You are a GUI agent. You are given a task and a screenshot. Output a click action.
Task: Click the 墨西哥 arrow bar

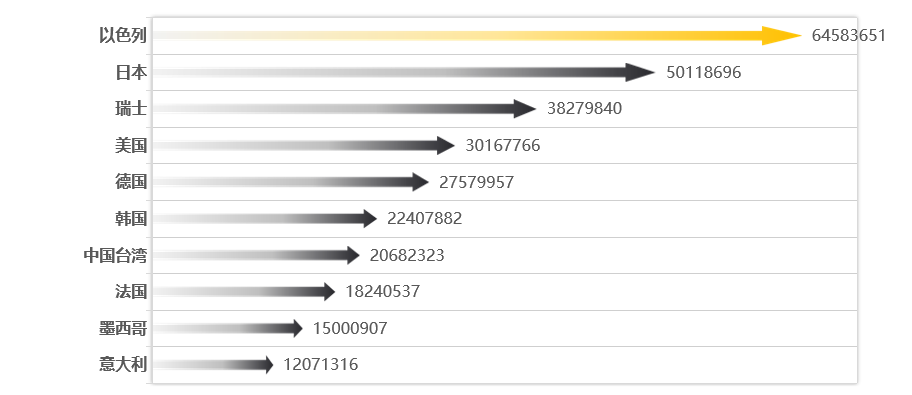pyautogui.click(x=228, y=328)
